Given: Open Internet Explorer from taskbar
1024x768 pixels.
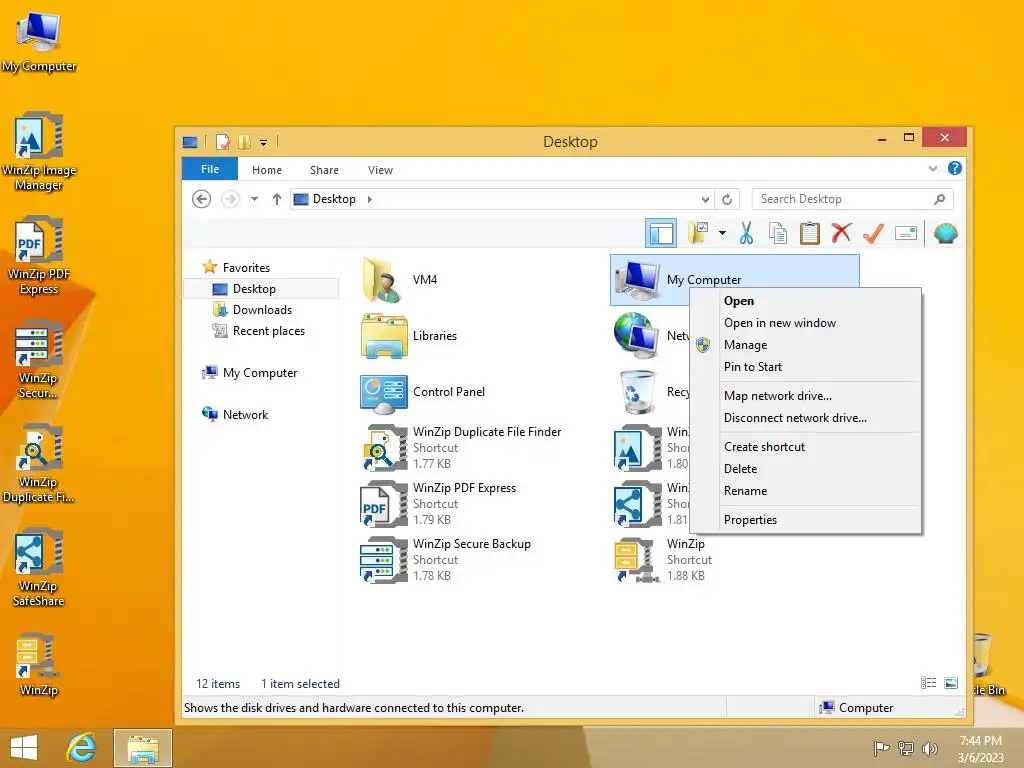Looking at the screenshot, I should (81, 748).
